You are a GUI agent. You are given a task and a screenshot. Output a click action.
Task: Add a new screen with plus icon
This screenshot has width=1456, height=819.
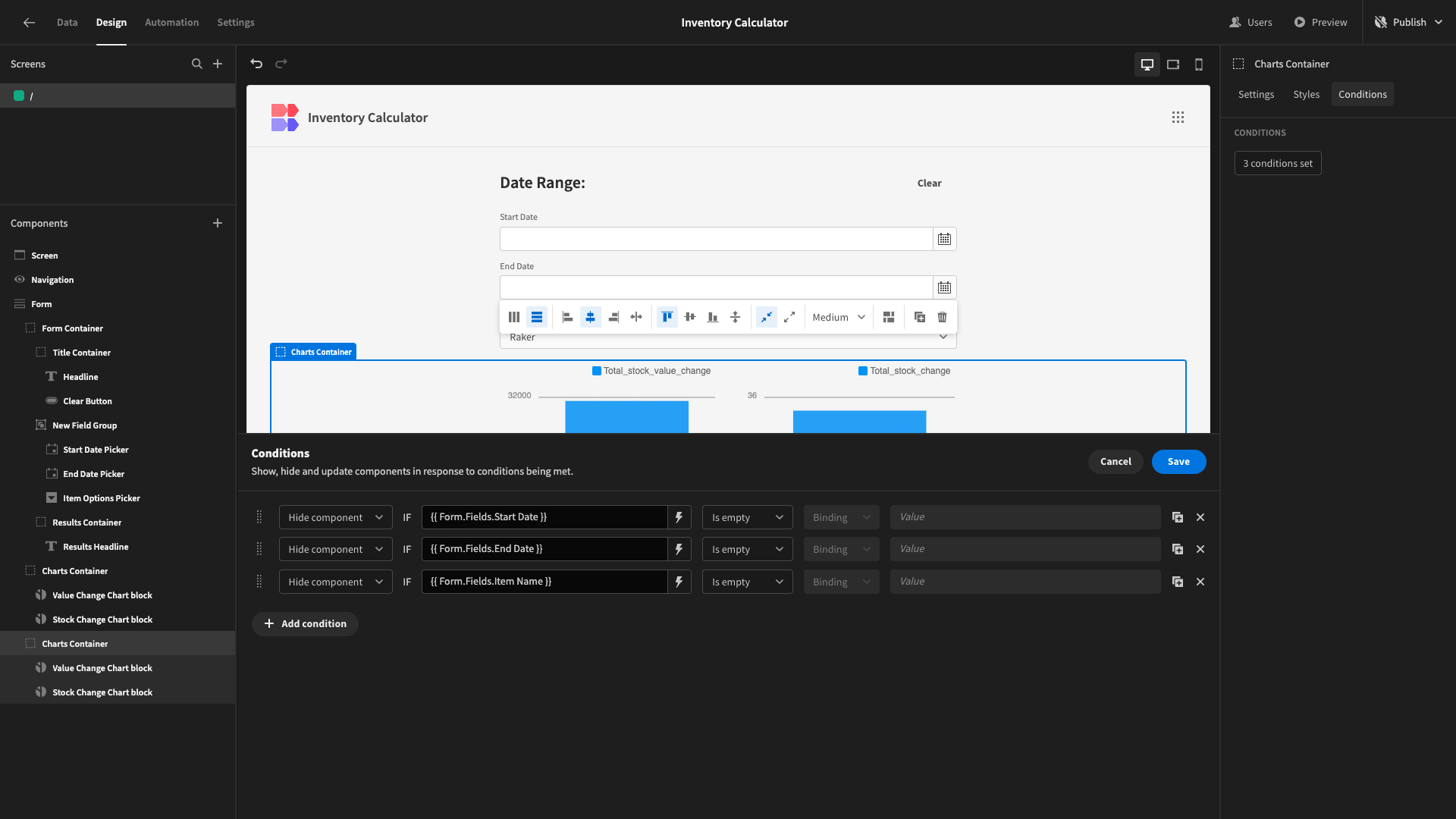[218, 64]
